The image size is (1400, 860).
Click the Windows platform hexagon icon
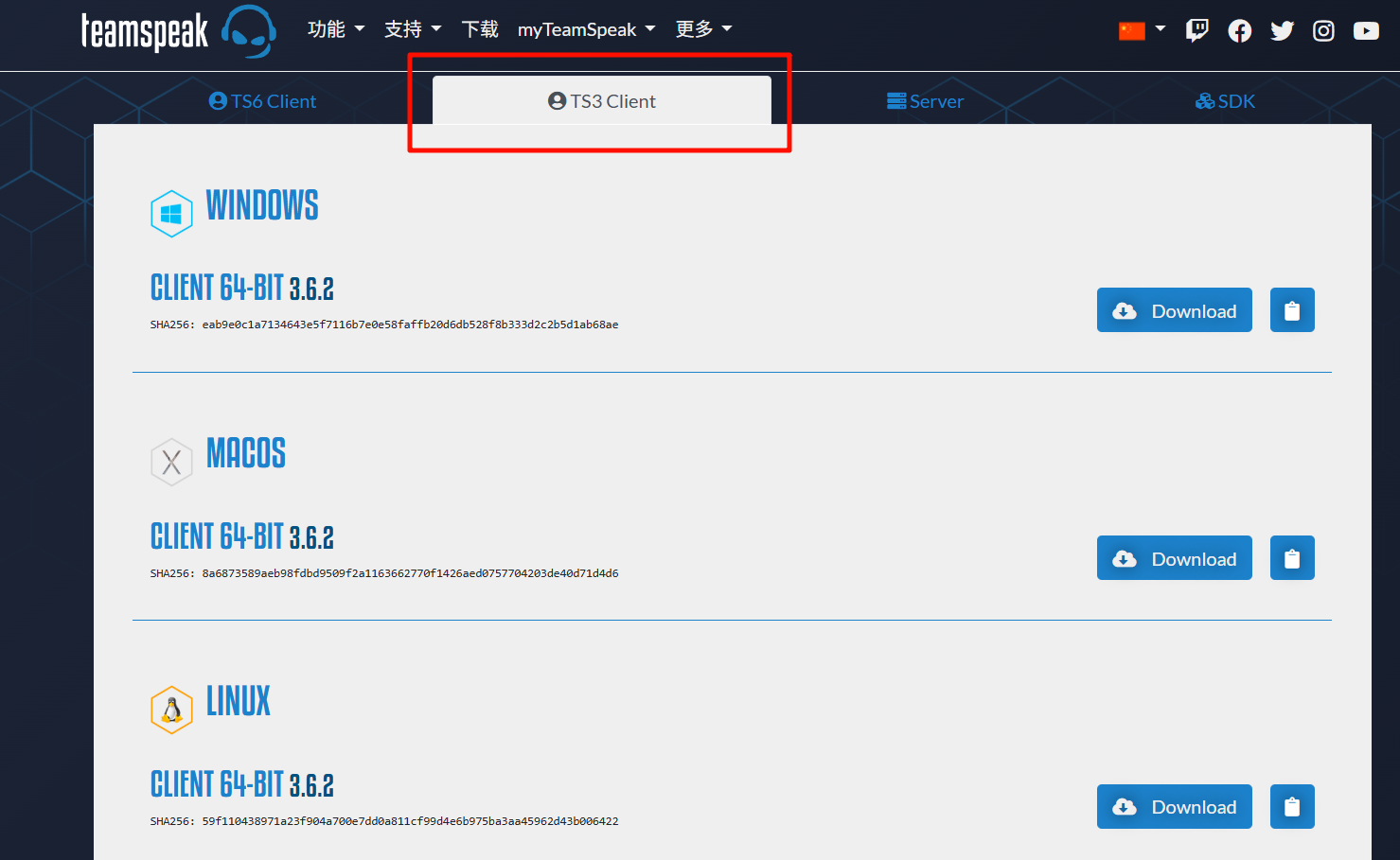(x=171, y=214)
